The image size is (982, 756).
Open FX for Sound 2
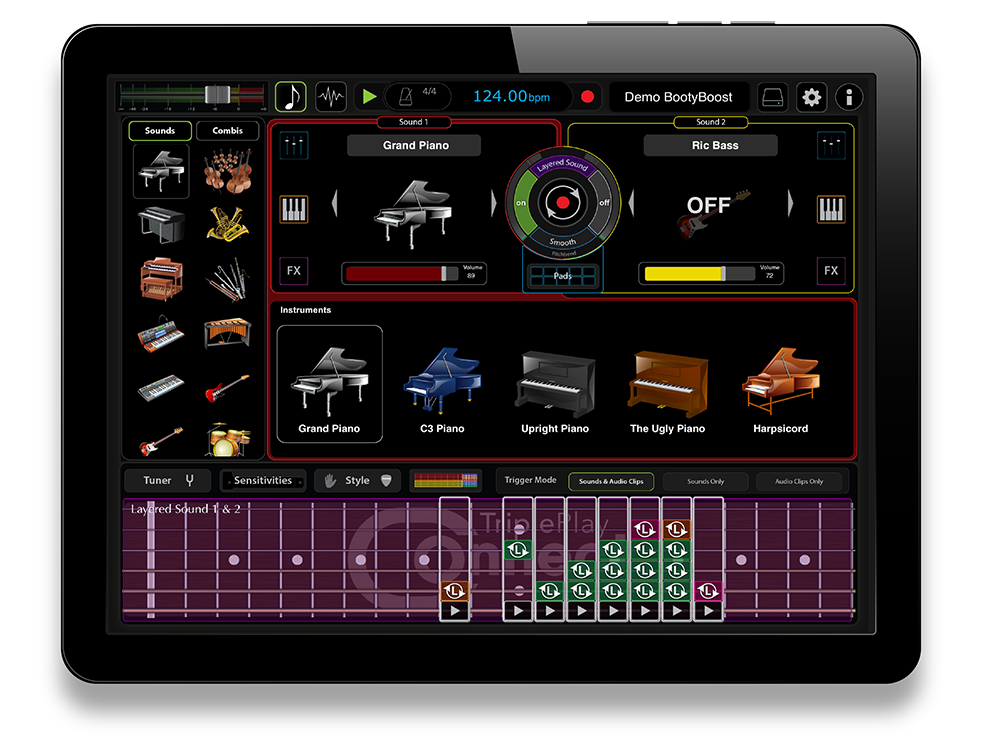[830, 271]
